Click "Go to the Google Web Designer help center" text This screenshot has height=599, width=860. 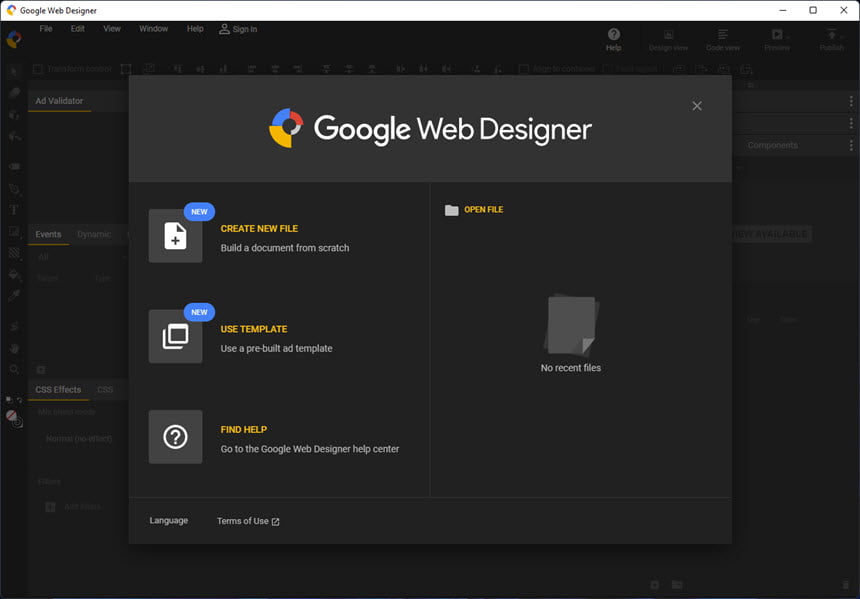[310, 449]
